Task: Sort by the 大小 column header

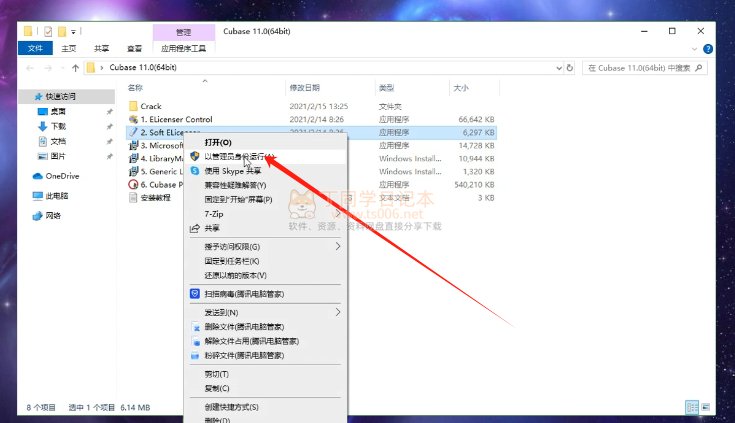Action: [461, 88]
